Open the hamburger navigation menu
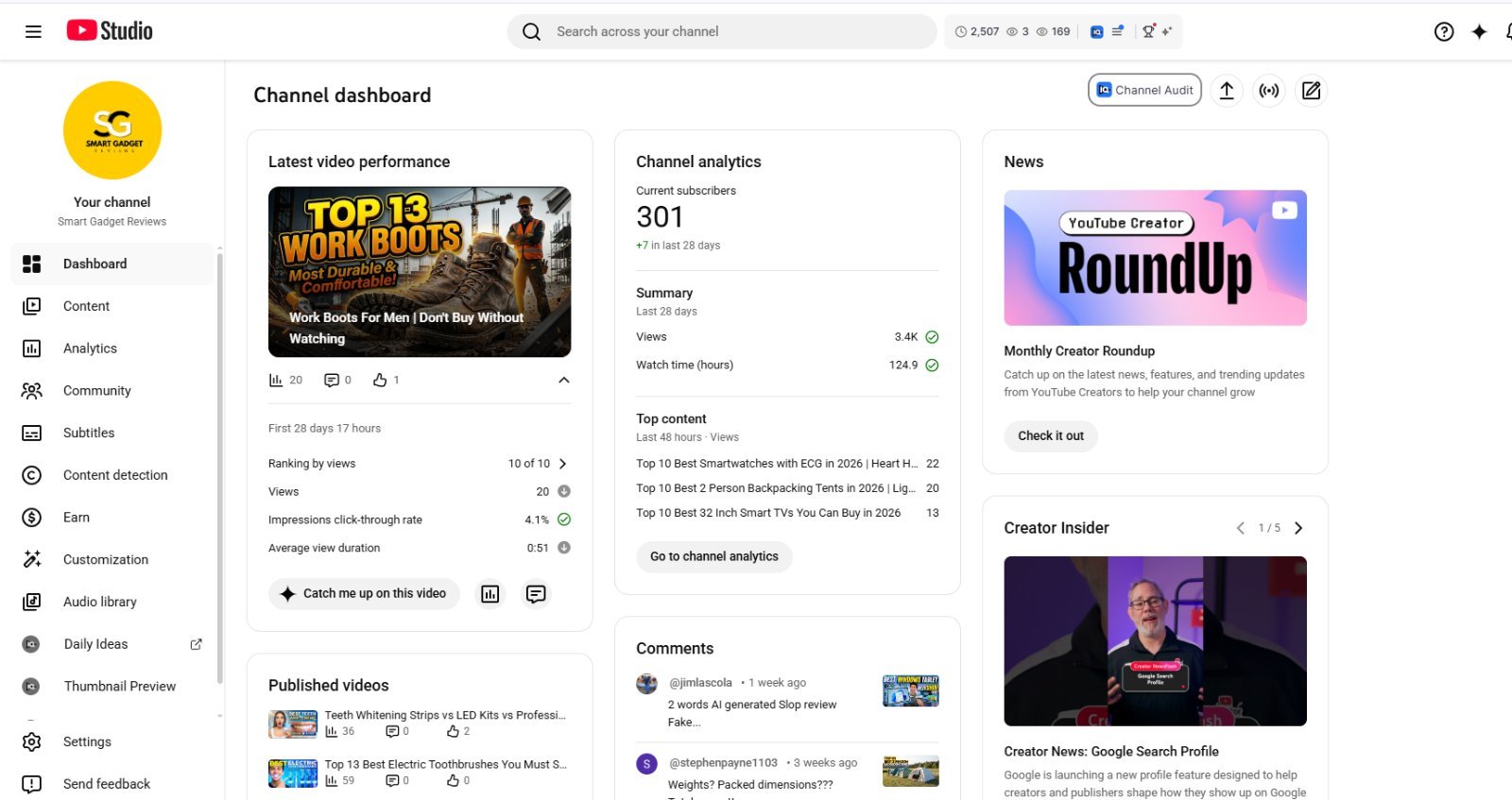 pyautogui.click(x=33, y=31)
